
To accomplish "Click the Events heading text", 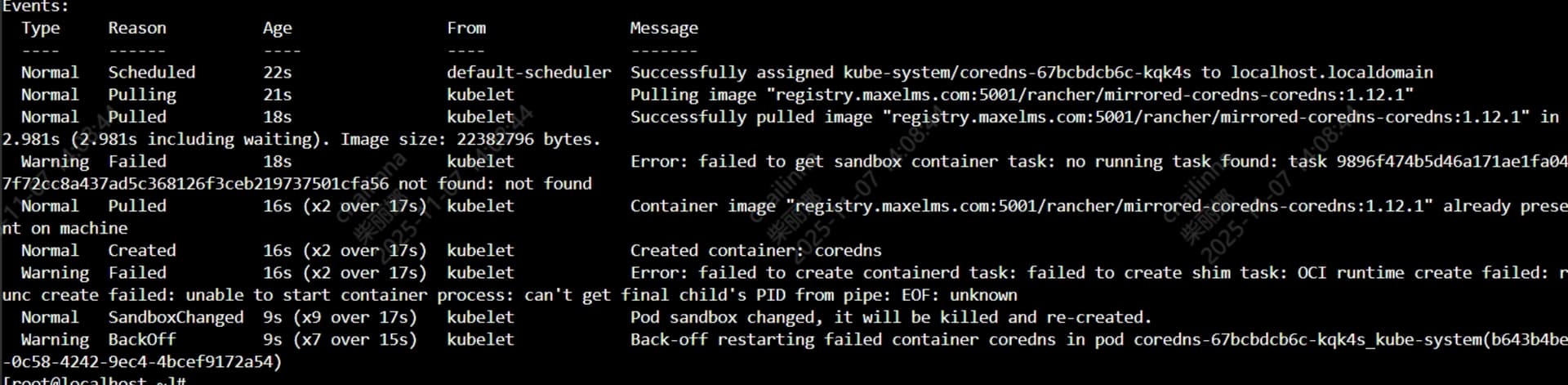I will click(x=35, y=7).
